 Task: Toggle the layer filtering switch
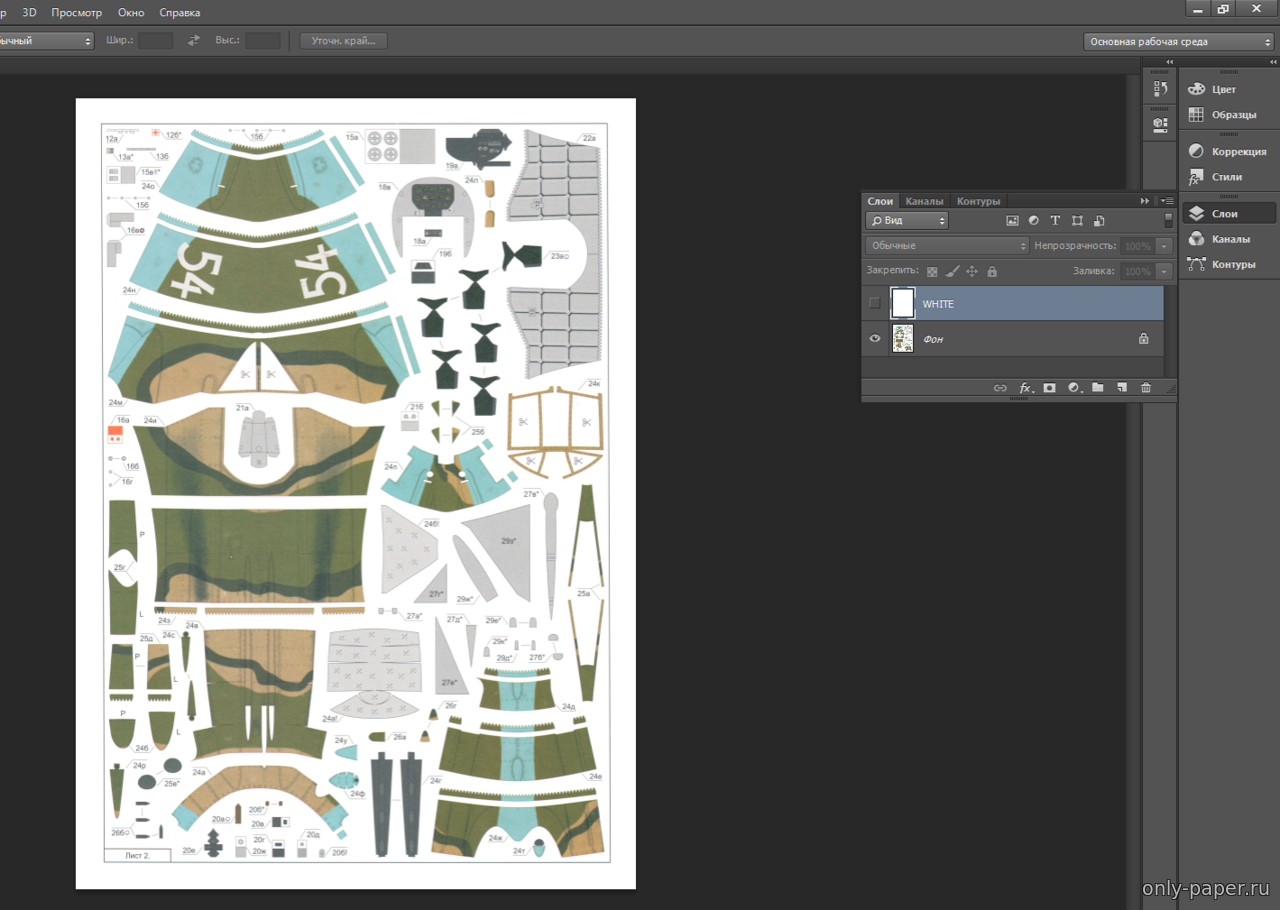coord(1168,220)
